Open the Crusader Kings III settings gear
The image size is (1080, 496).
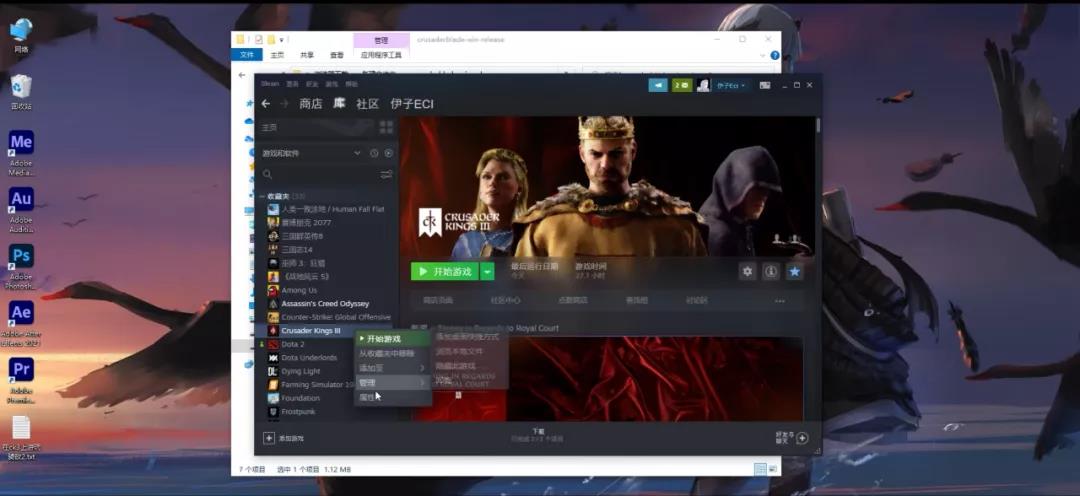(x=747, y=271)
